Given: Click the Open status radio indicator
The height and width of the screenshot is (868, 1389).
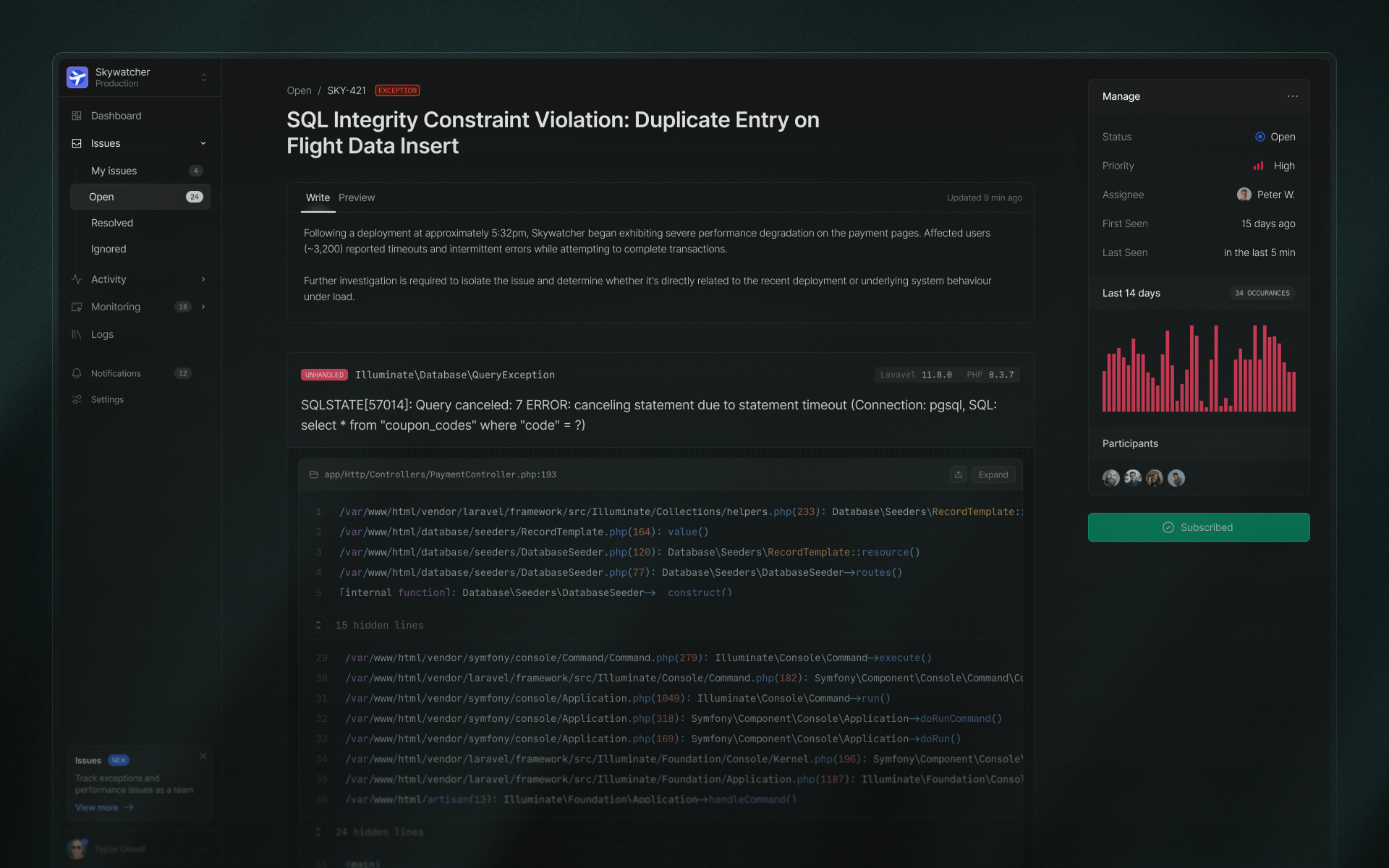Looking at the screenshot, I should (1260, 137).
